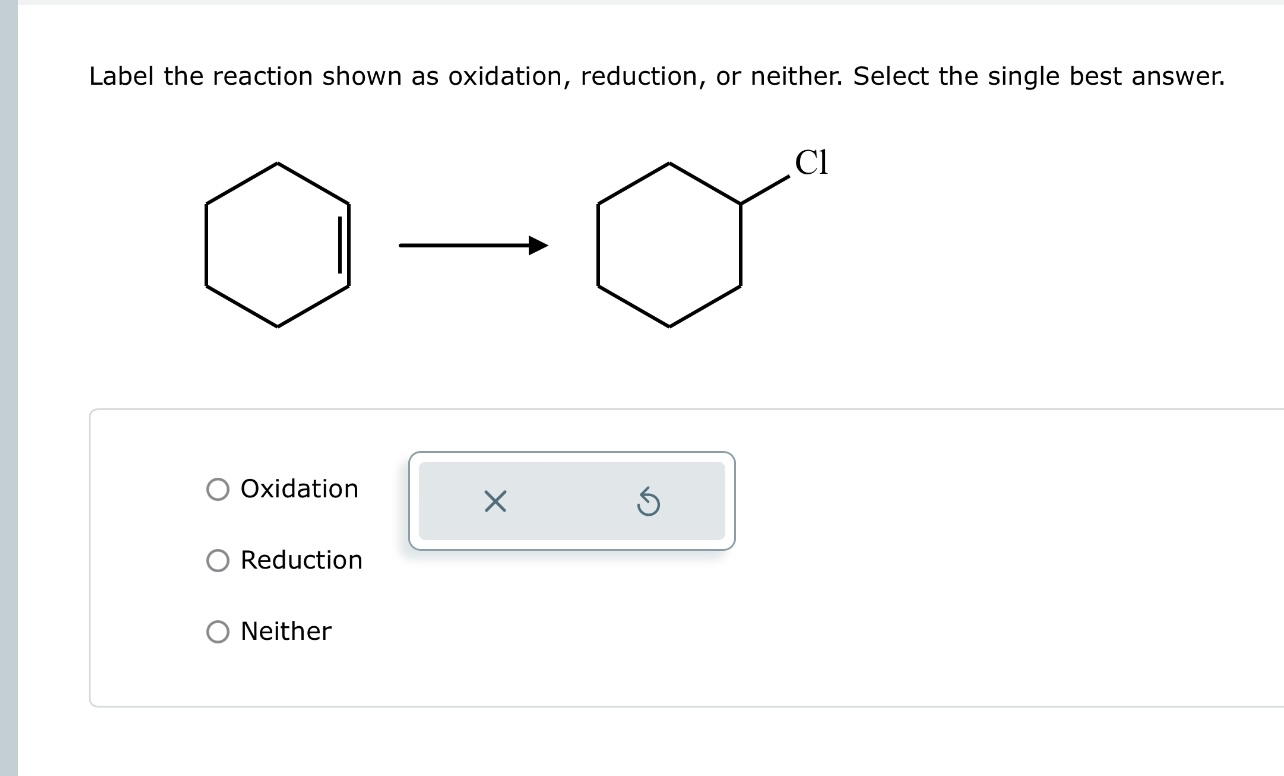Click the question prompt text

tap(656, 76)
